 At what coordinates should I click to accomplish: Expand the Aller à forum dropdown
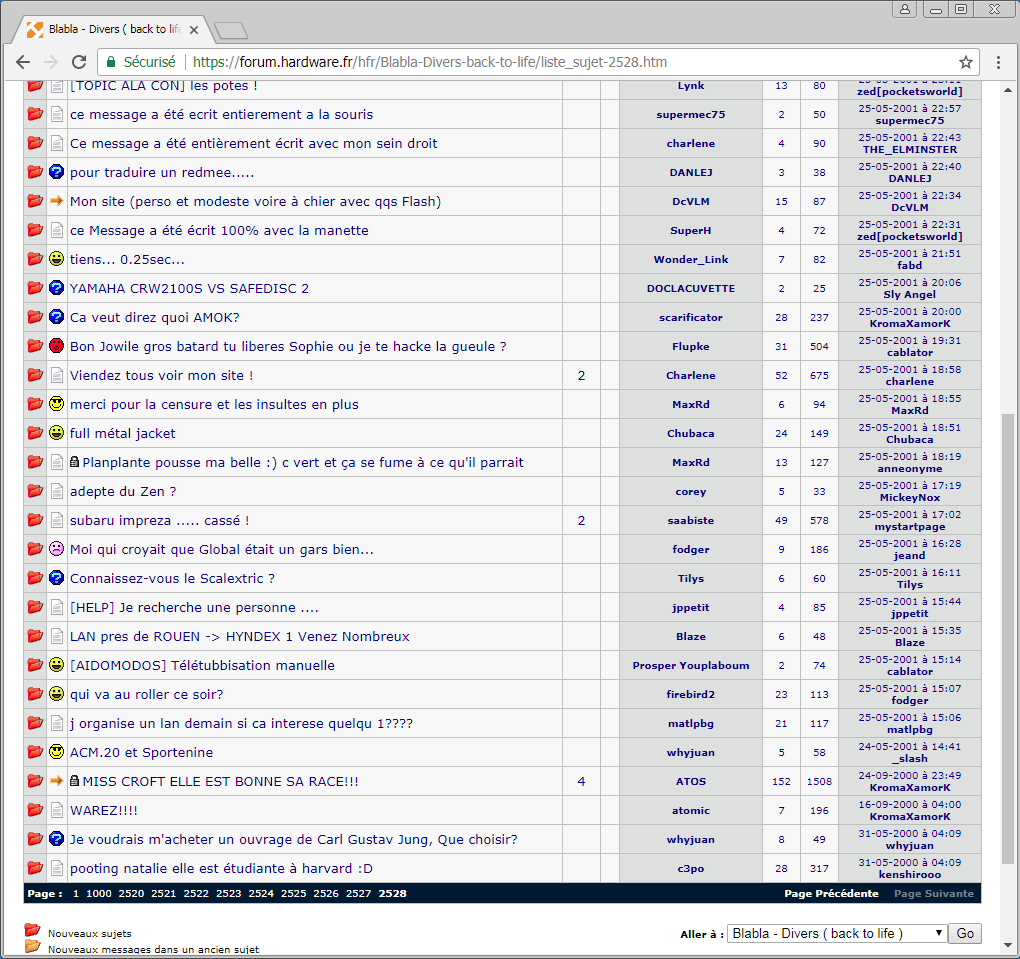click(836, 933)
